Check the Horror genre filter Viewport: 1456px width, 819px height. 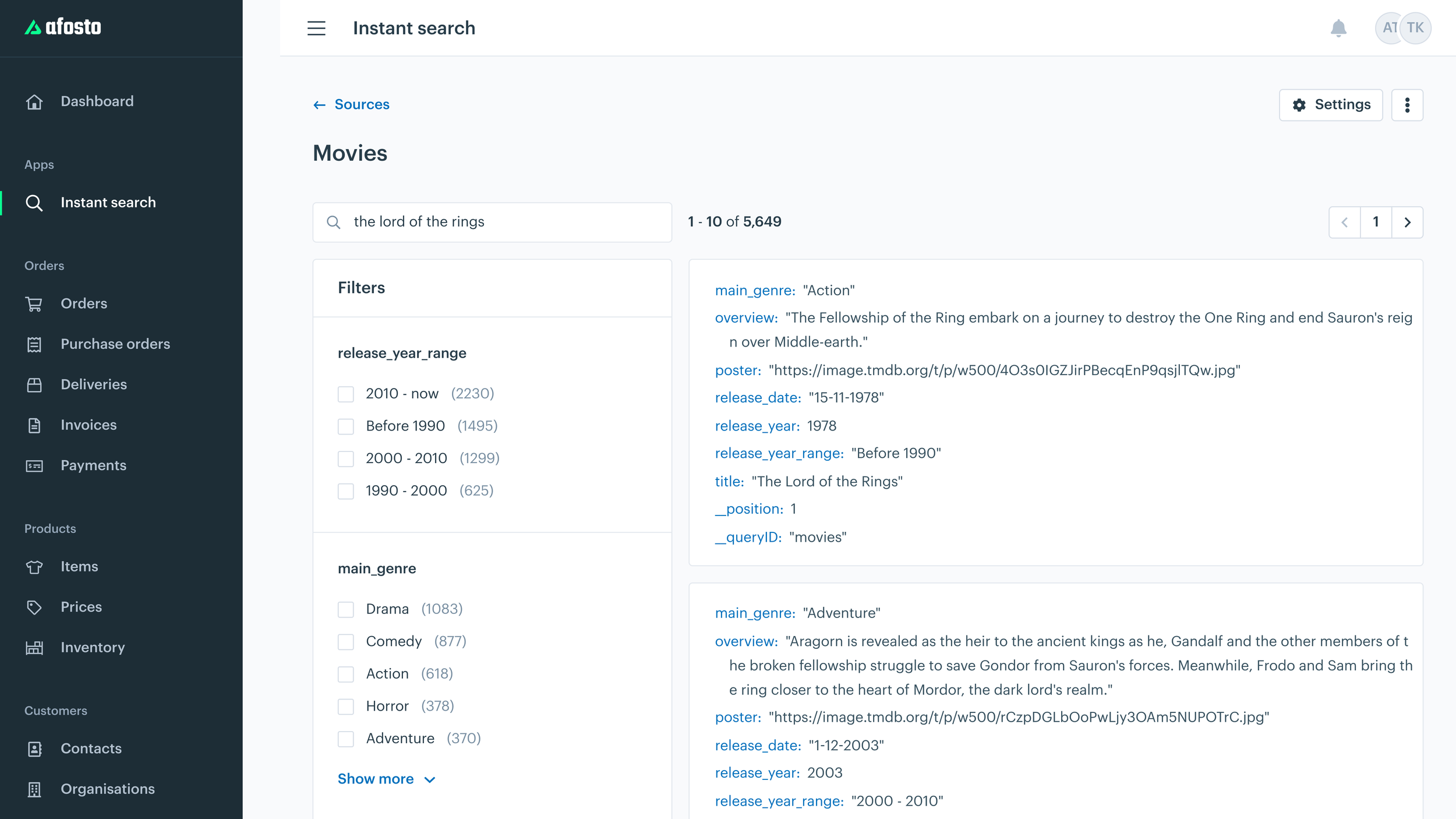coord(346,707)
